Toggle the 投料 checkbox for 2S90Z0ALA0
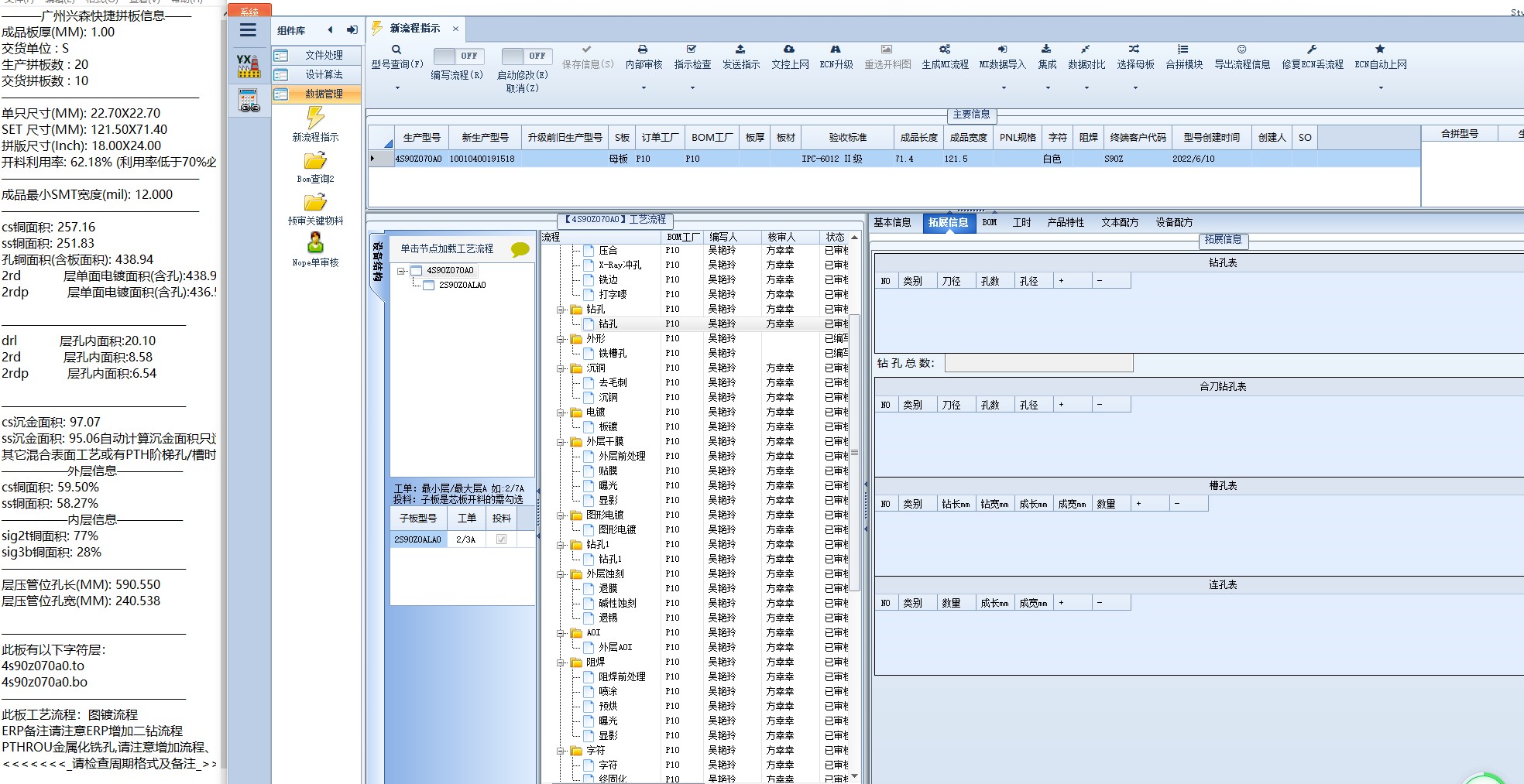The height and width of the screenshot is (784, 1524). pyautogui.click(x=501, y=539)
